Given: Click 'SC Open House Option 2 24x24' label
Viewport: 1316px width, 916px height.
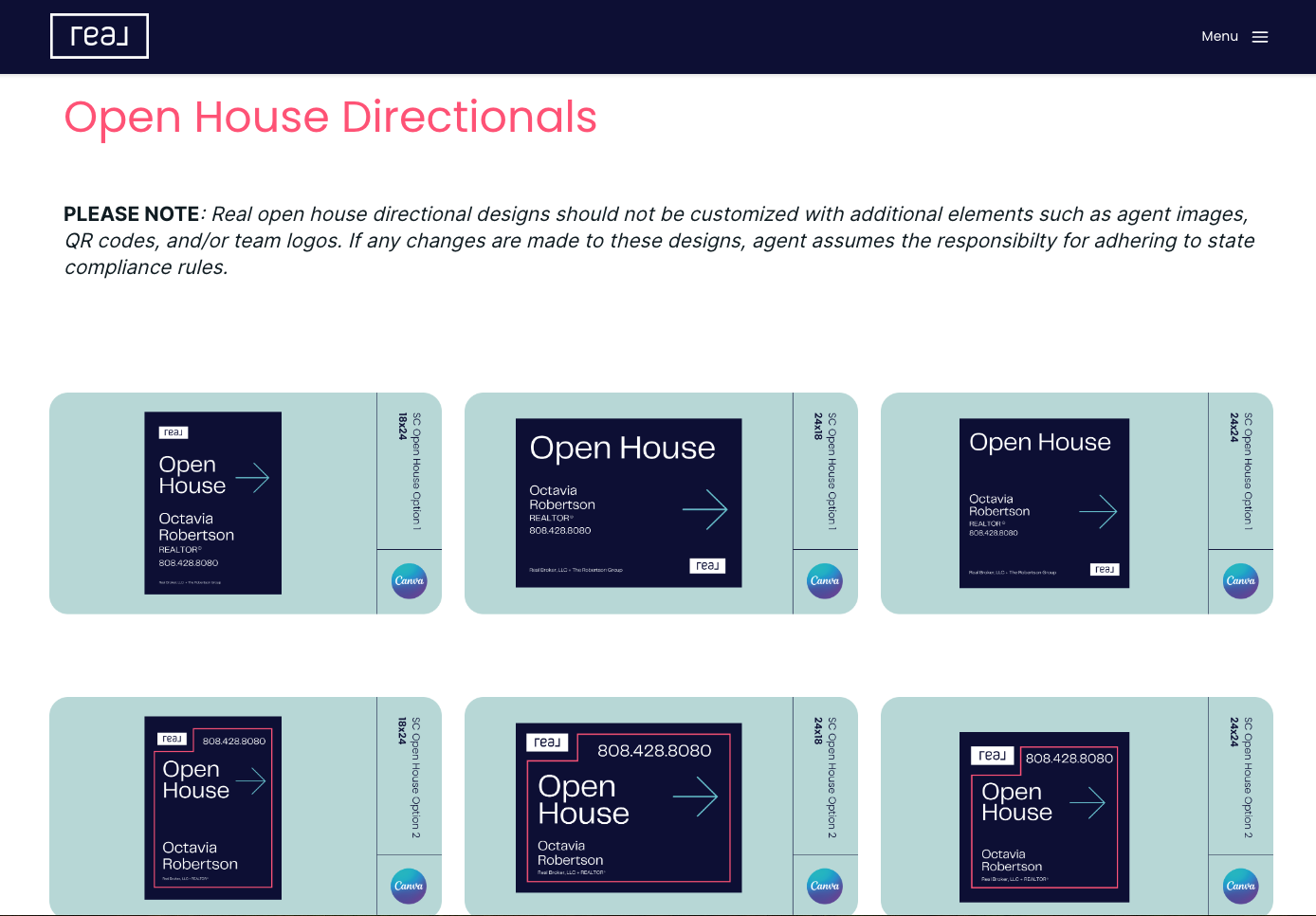Looking at the screenshot, I should coord(1241,778).
